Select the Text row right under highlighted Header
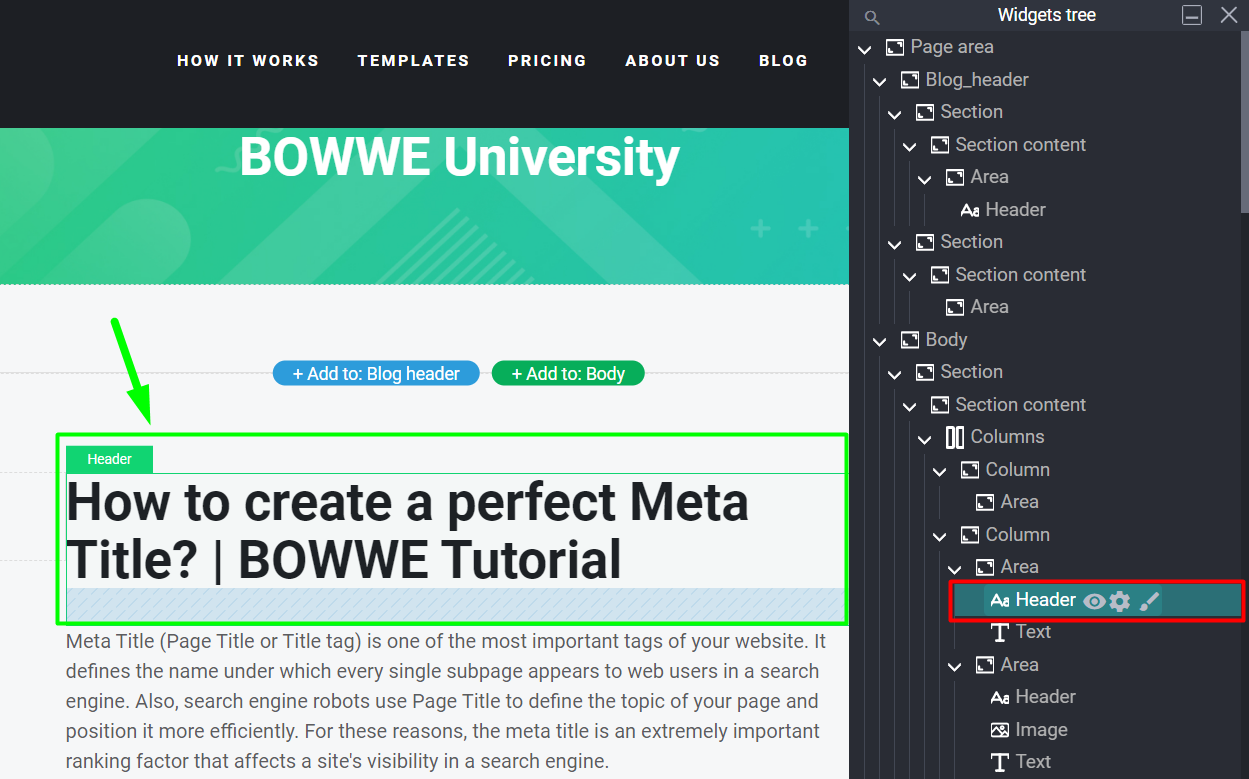The image size is (1249, 779). pos(1020,632)
